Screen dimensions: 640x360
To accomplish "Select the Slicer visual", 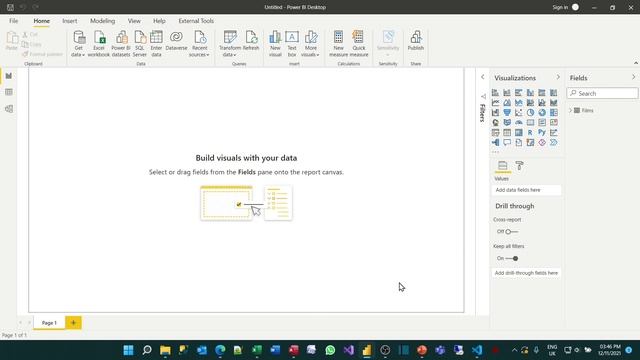I will click(495, 132).
